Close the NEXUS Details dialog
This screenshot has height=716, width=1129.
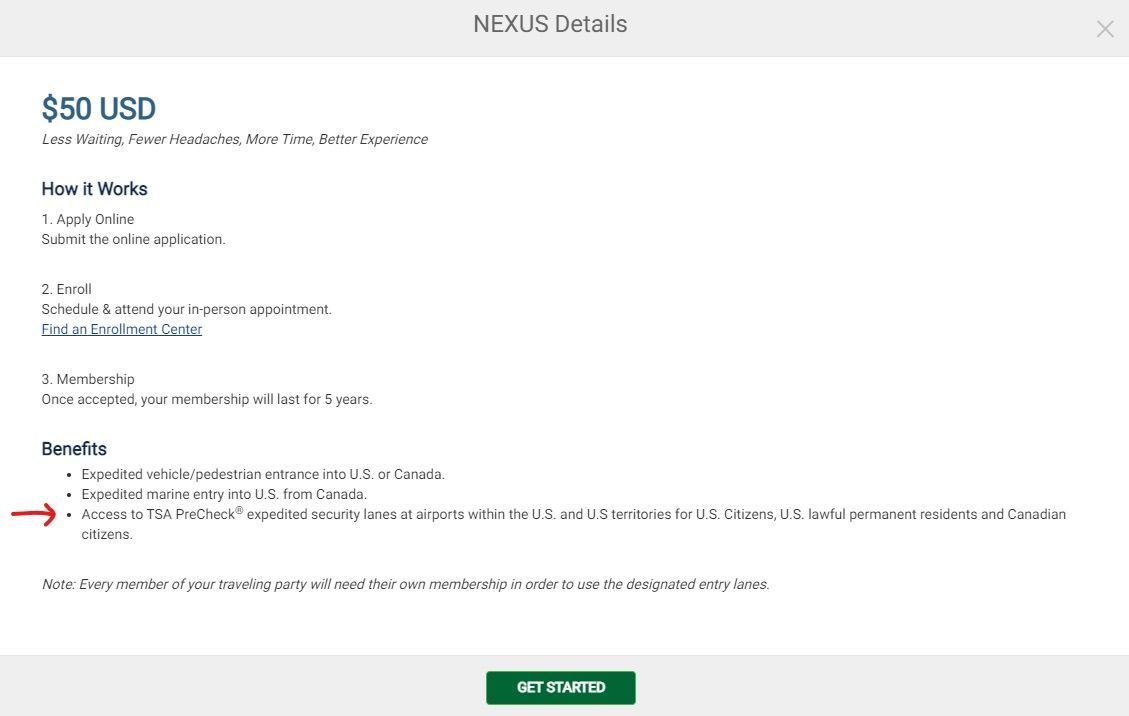click(1105, 29)
